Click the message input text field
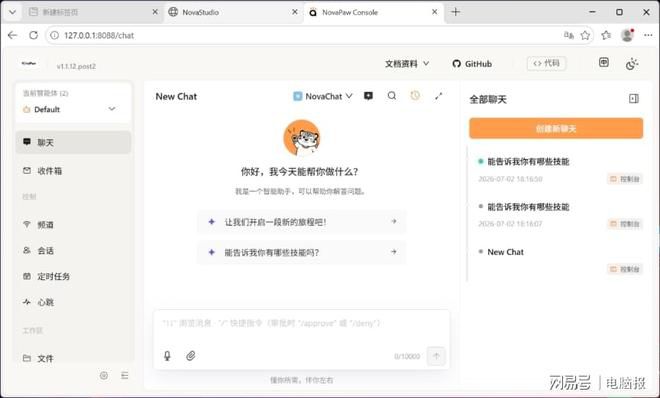The height and width of the screenshot is (398, 660). (301, 329)
